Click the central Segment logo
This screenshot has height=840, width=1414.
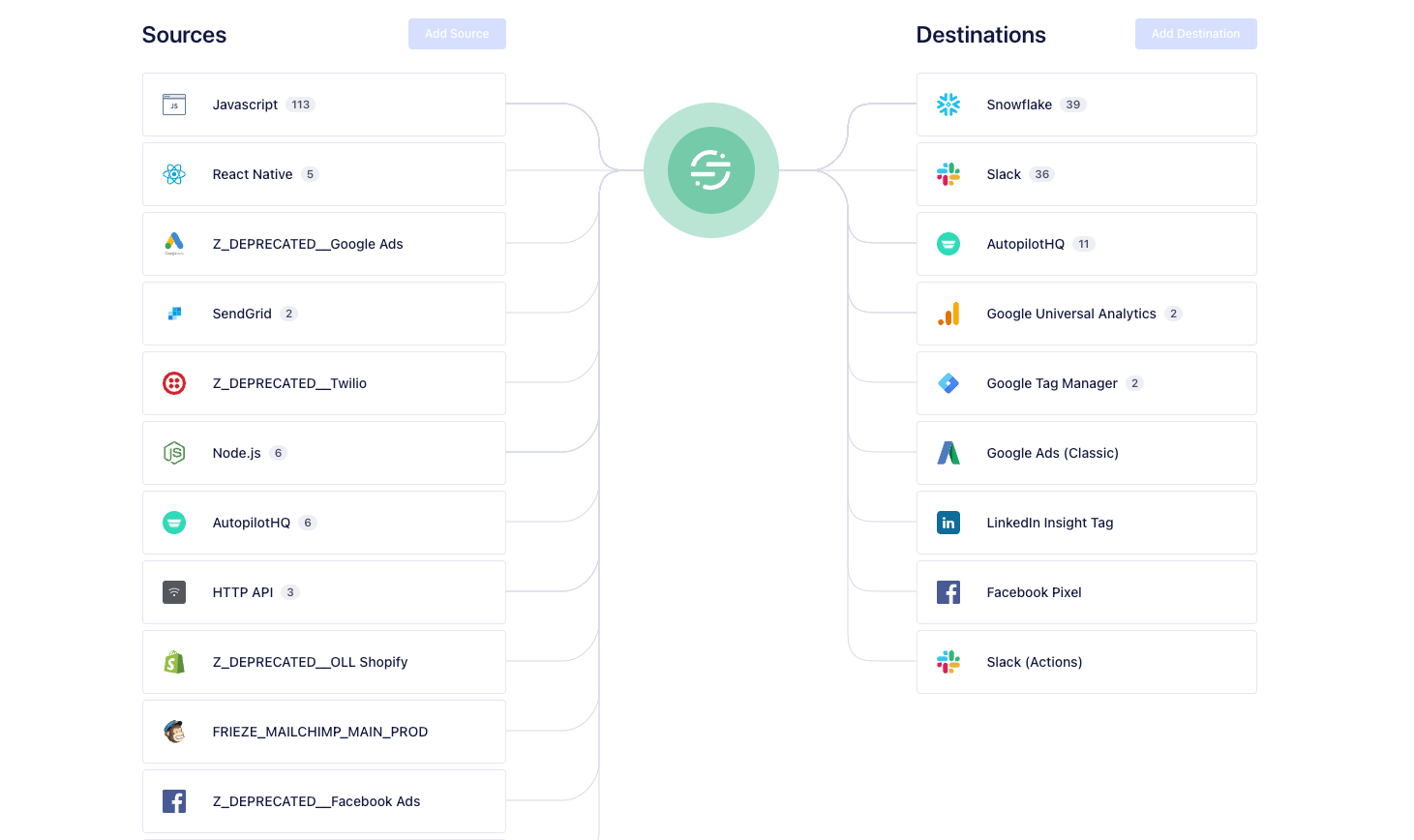click(x=711, y=170)
